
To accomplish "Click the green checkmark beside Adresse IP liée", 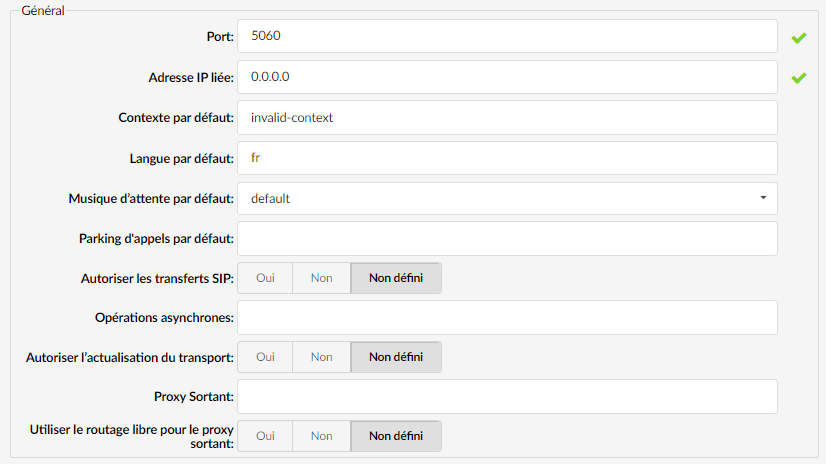I will [799, 78].
